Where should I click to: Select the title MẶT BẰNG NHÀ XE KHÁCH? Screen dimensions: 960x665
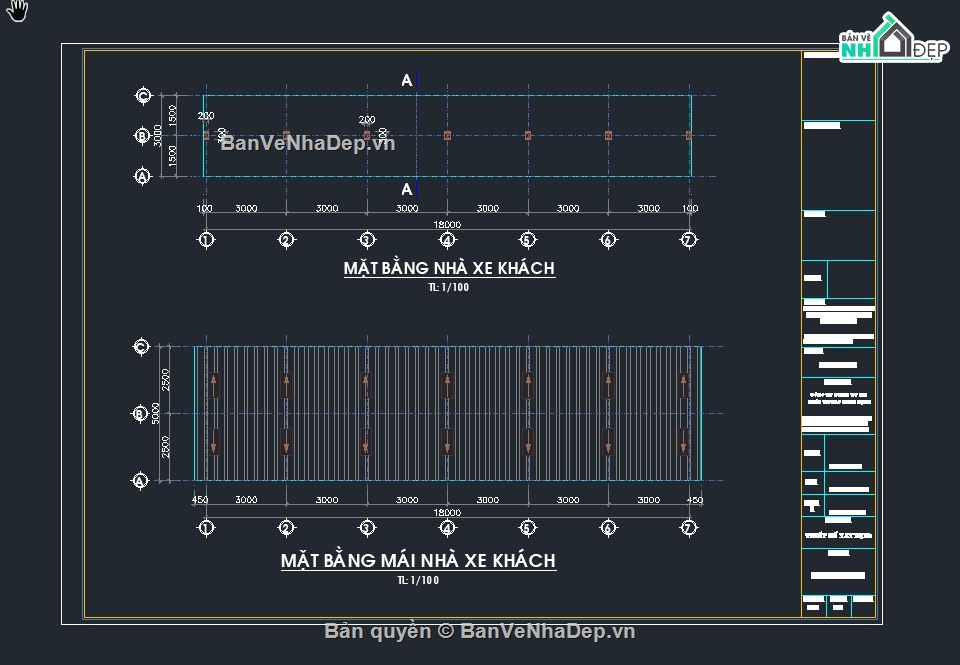(451, 268)
